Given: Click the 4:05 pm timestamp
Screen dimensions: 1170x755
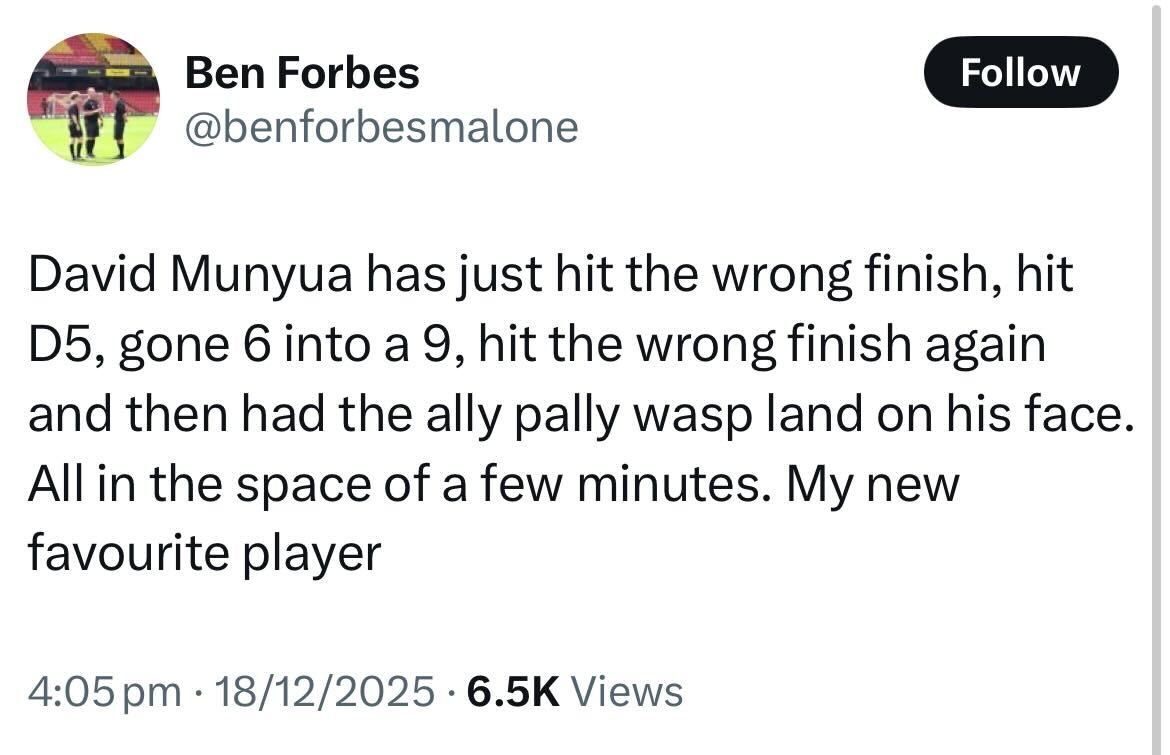Looking at the screenshot, I should (105, 691).
